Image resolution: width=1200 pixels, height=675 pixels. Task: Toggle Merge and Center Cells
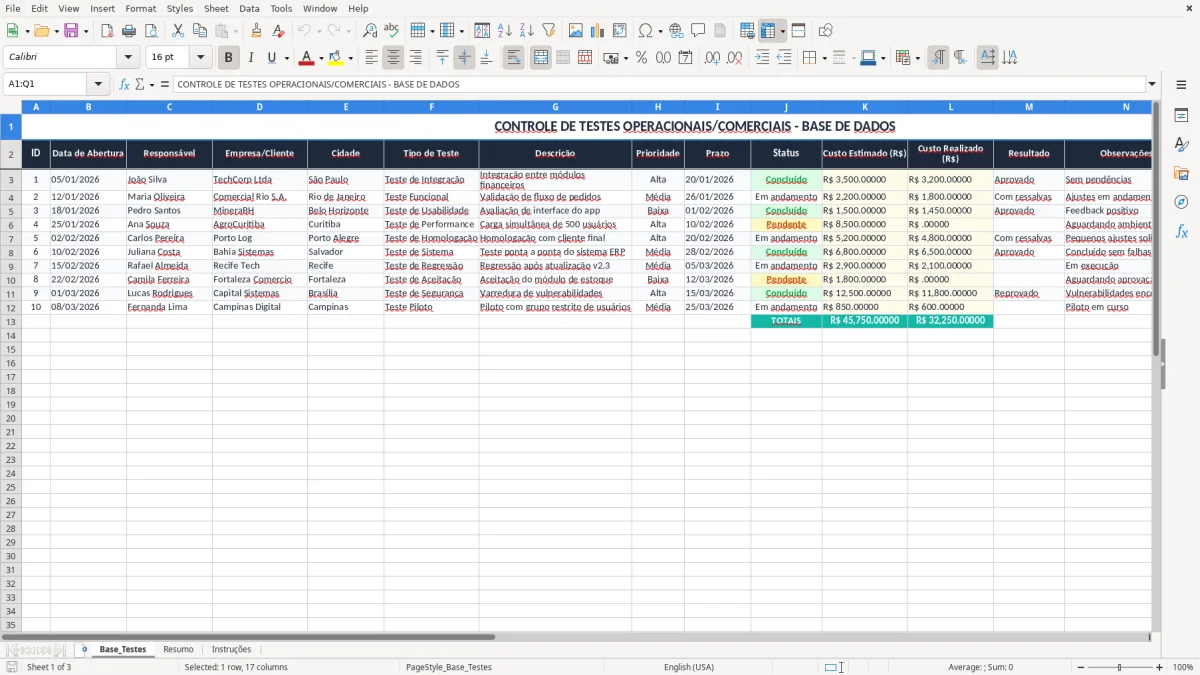pyautogui.click(x=541, y=58)
